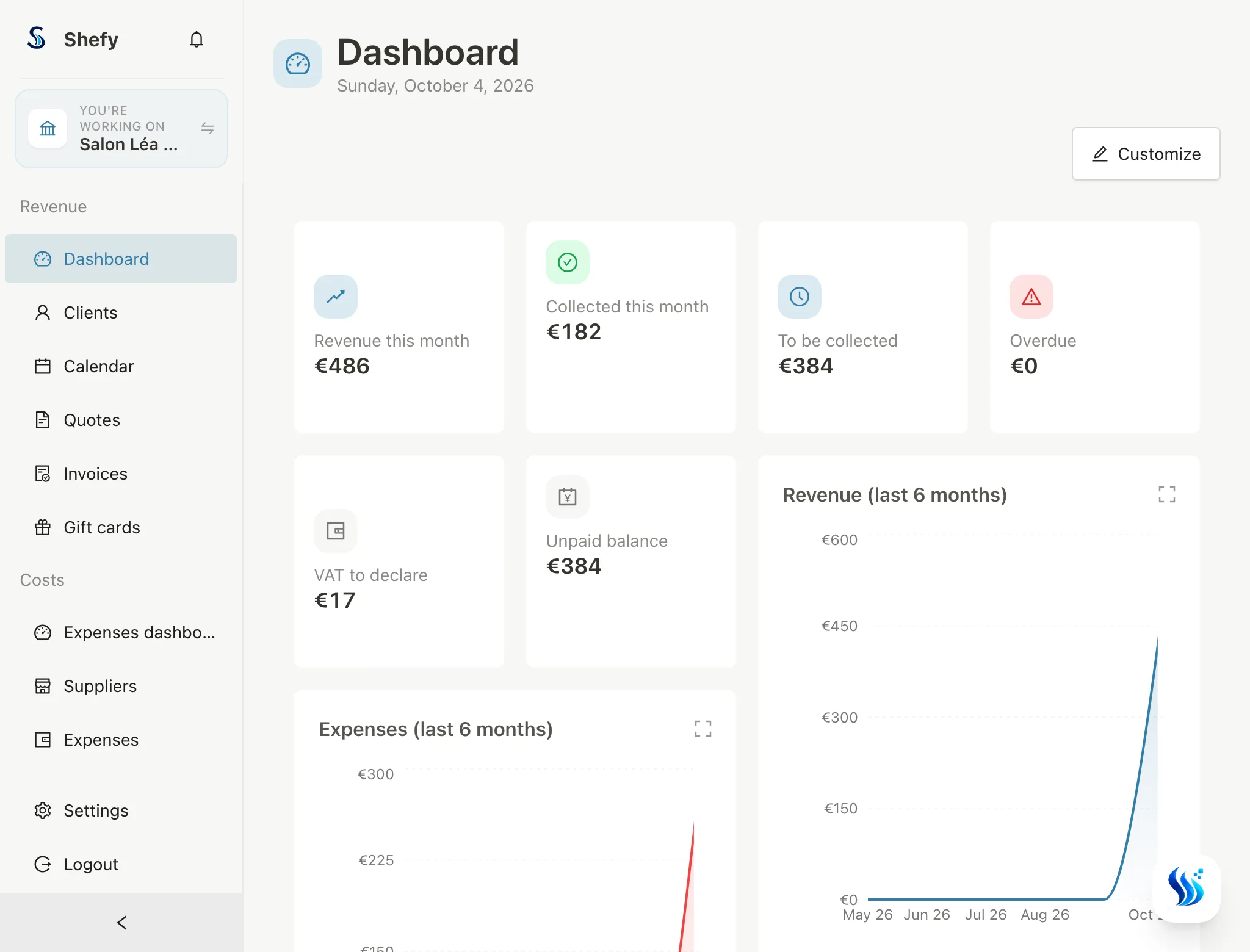Viewport: 1250px width, 952px height.
Task: Click the bank icon in workspace card
Action: click(48, 128)
